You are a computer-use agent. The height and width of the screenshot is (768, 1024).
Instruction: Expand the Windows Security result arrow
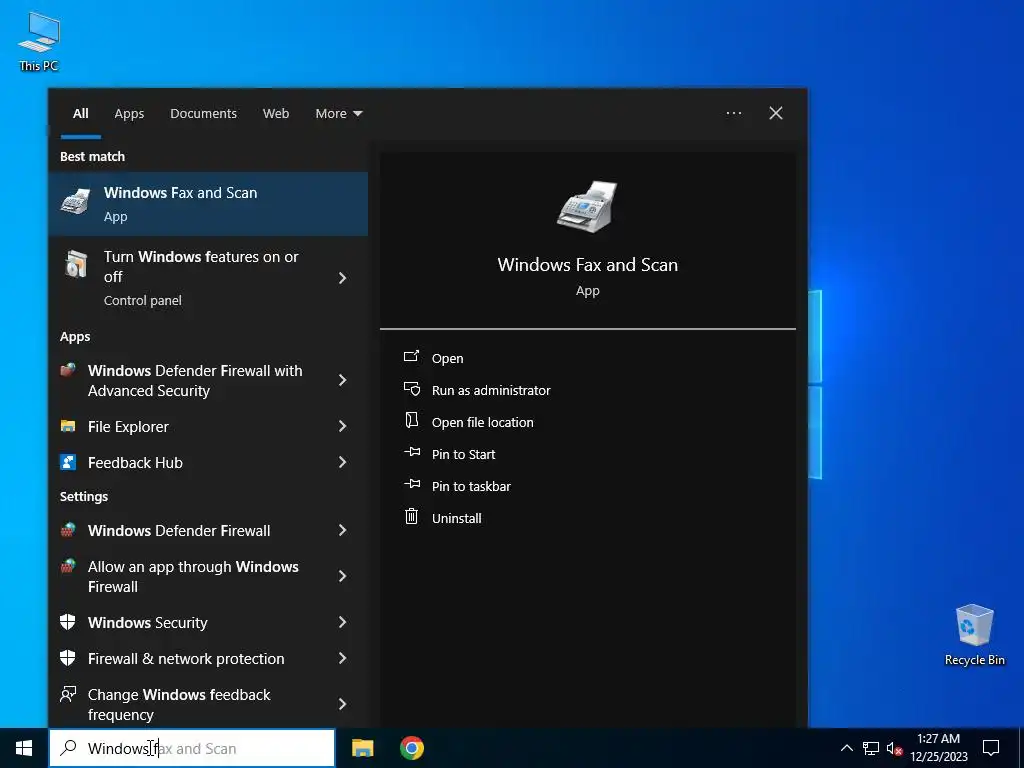pyautogui.click(x=342, y=622)
